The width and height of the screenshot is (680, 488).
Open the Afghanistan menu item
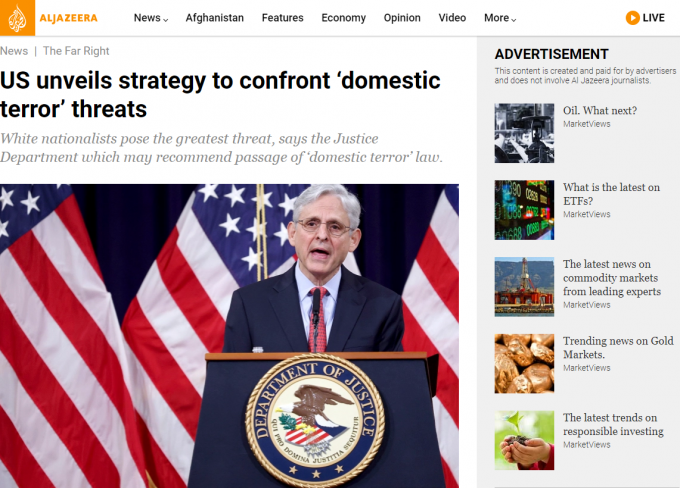click(x=215, y=18)
